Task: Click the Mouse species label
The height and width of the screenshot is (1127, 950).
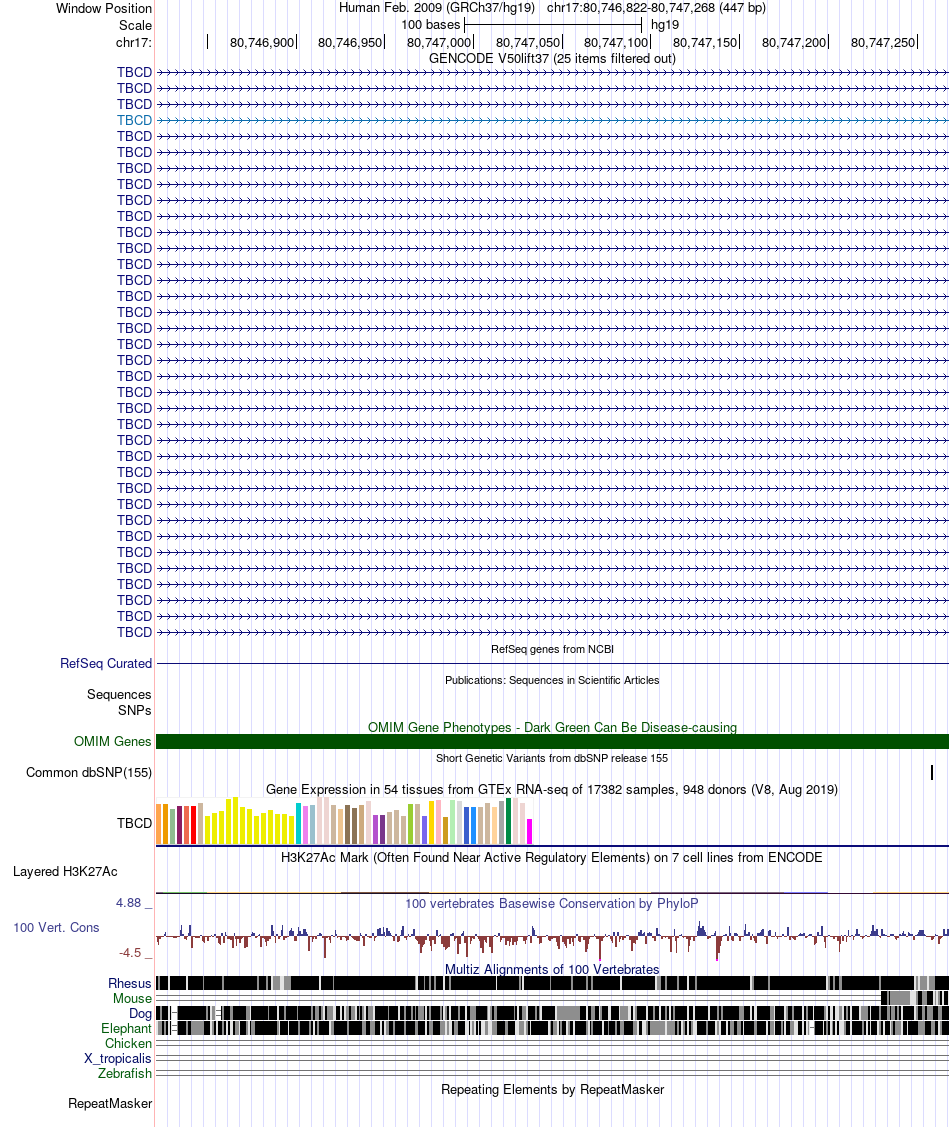Action: click(x=132, y=998)
